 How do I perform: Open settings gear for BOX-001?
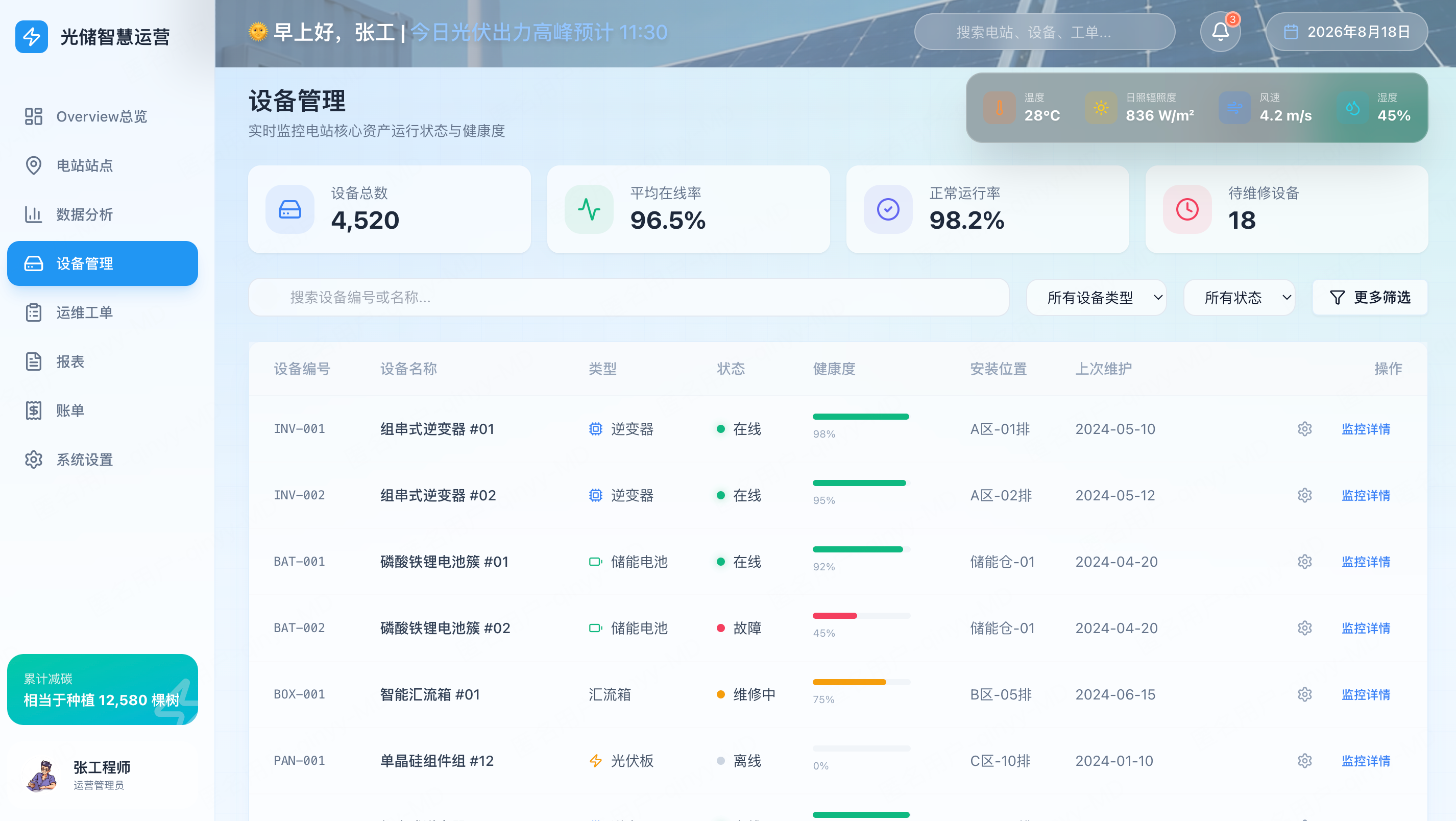click(x=1304, y=694)
